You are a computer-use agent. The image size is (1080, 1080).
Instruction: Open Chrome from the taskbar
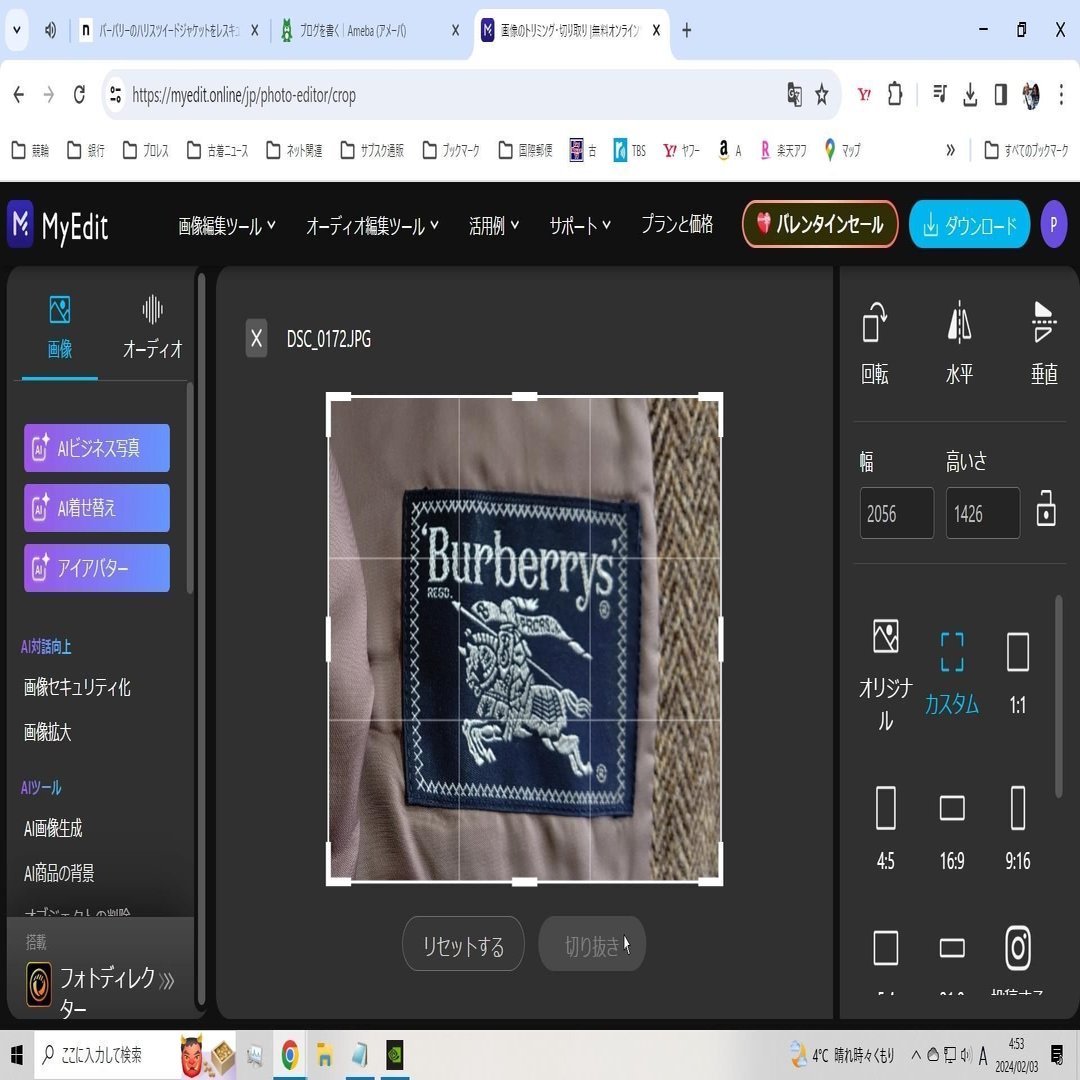tap(289, 1055)
